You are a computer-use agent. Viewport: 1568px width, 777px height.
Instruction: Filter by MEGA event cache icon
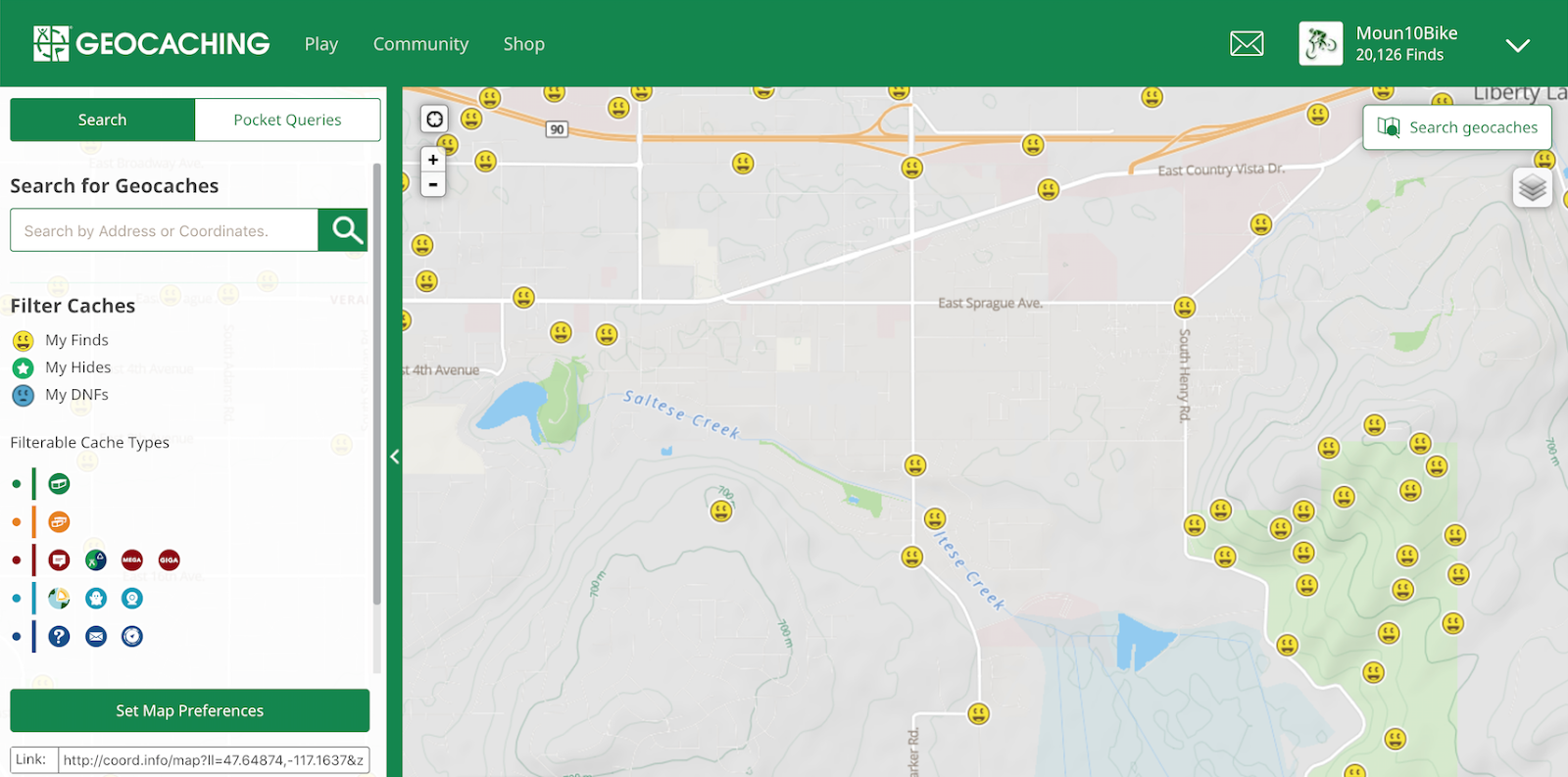[132, 560]
